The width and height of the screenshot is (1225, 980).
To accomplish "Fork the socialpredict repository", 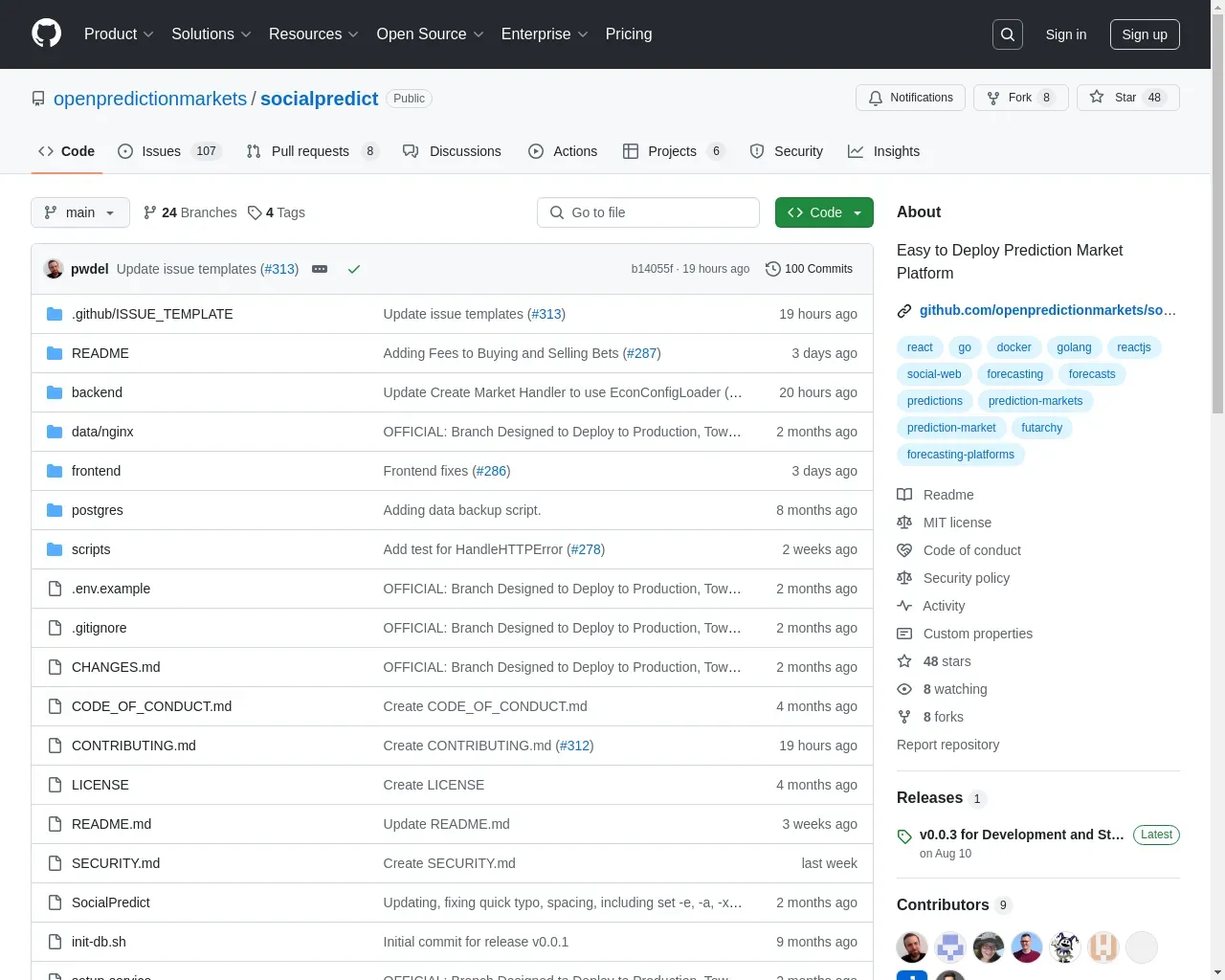I will tap(1020, 98).
